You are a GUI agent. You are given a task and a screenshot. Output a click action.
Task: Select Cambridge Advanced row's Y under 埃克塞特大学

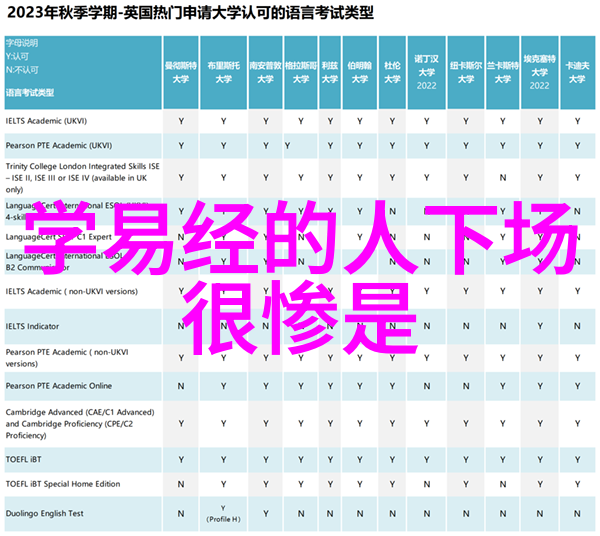(x=540, y=424)
